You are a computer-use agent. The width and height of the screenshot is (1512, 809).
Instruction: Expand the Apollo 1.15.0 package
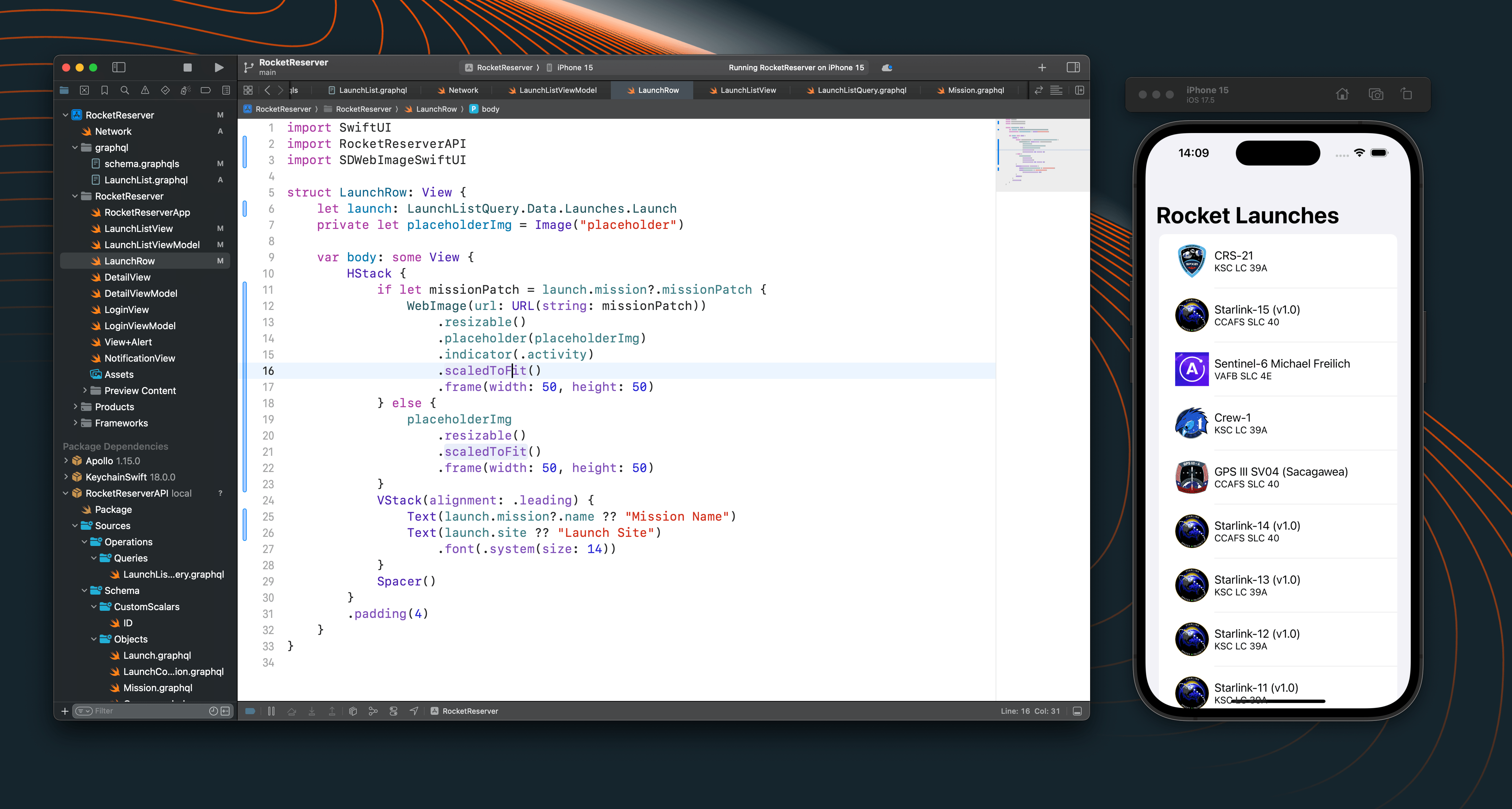(x=66, y=461)
